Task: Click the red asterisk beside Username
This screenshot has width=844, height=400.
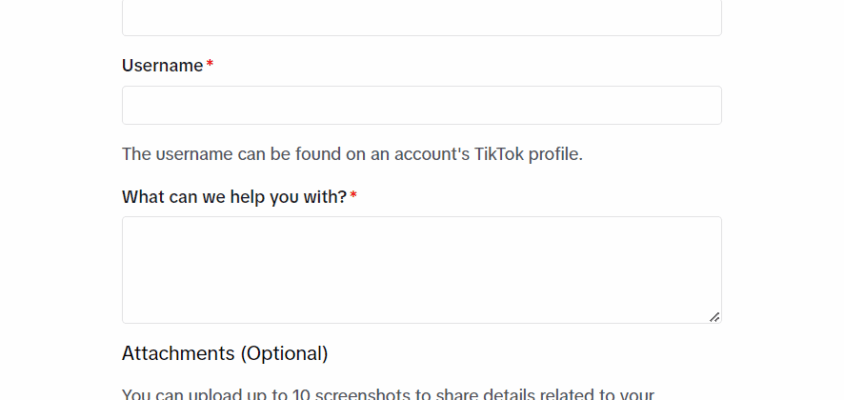Action: pos(210,65)
